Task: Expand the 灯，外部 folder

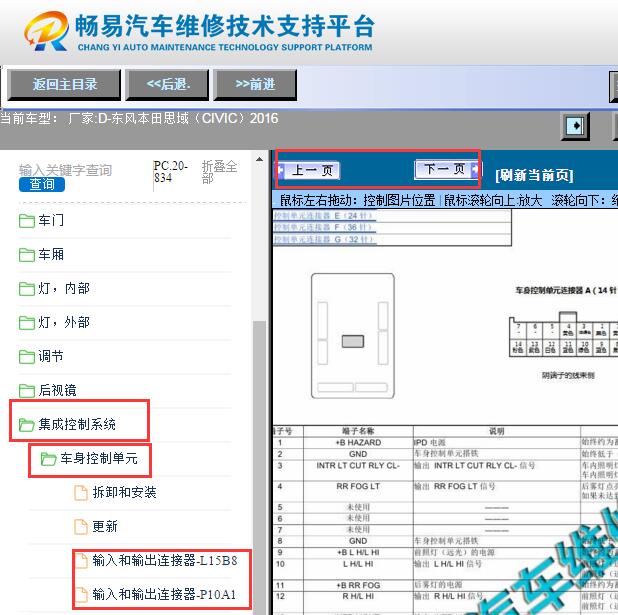Action: click(x=64, y=322)
